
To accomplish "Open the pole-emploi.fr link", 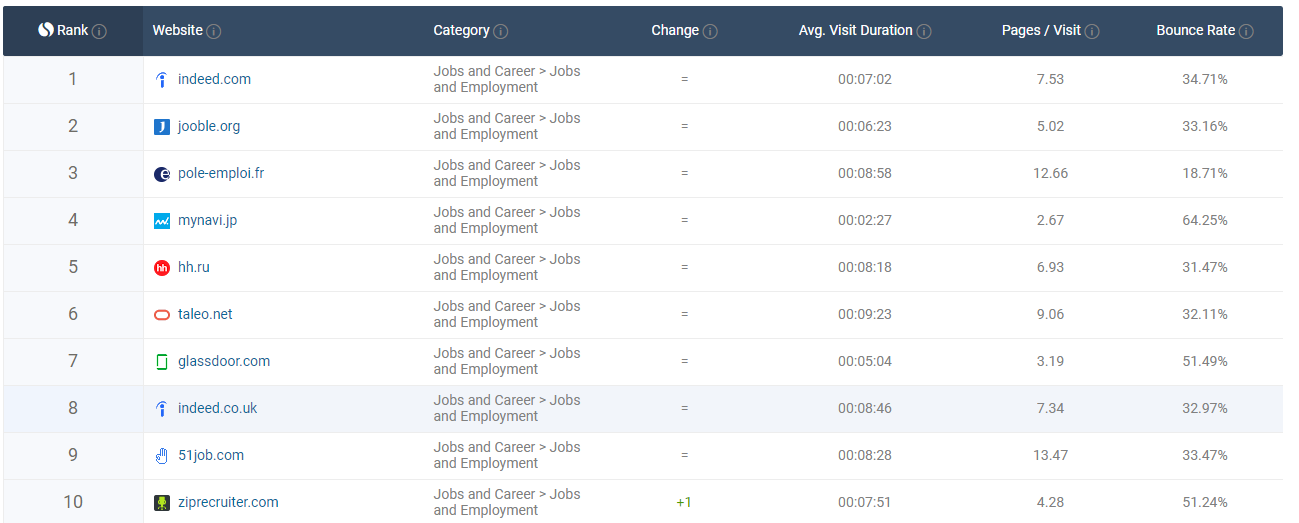I will tap(221, 173).
